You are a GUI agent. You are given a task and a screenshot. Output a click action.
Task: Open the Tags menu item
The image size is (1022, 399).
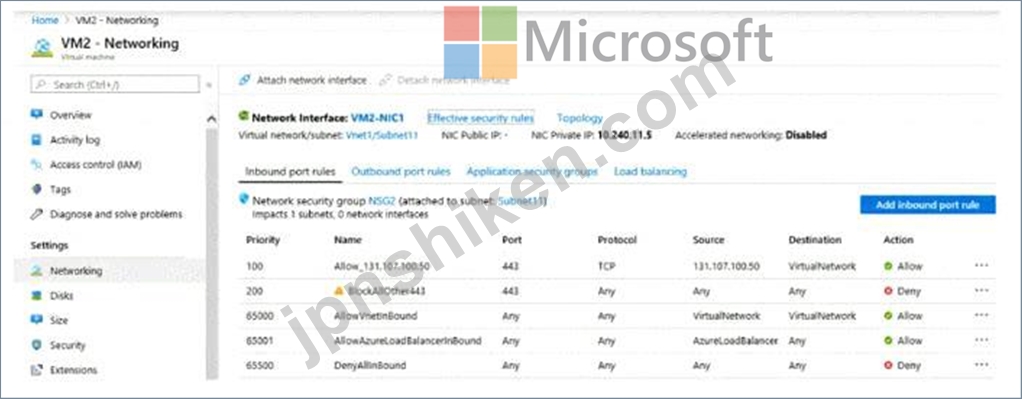60,190
